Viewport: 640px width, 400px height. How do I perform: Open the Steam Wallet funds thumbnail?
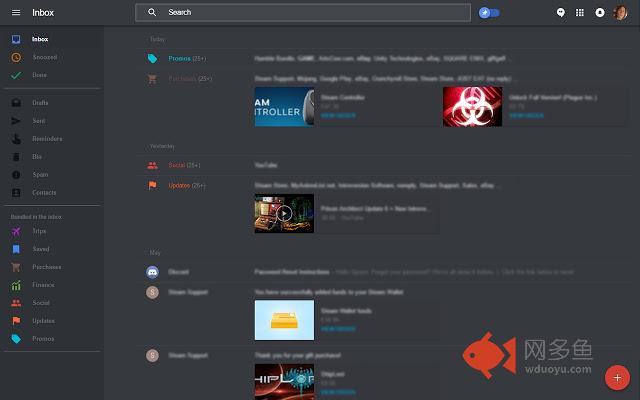pyautogui.click(x=284, y=320)
